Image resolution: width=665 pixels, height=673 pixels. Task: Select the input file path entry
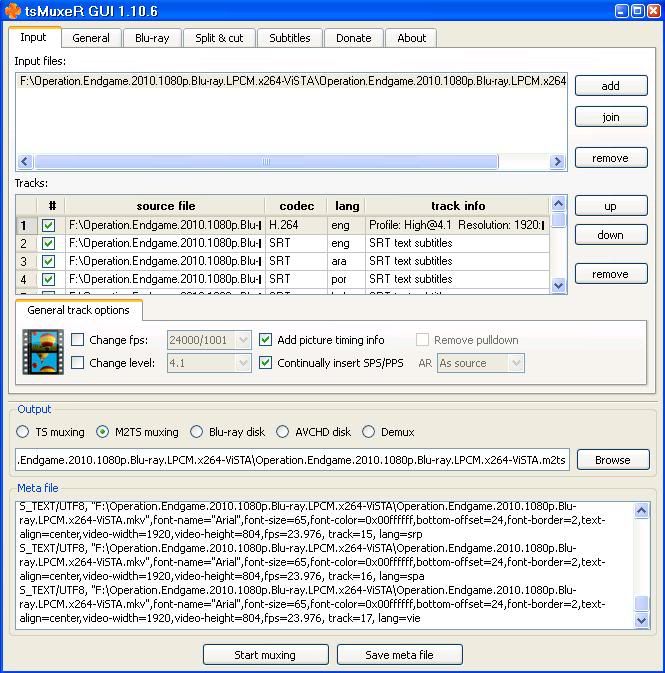click(292, 81)
